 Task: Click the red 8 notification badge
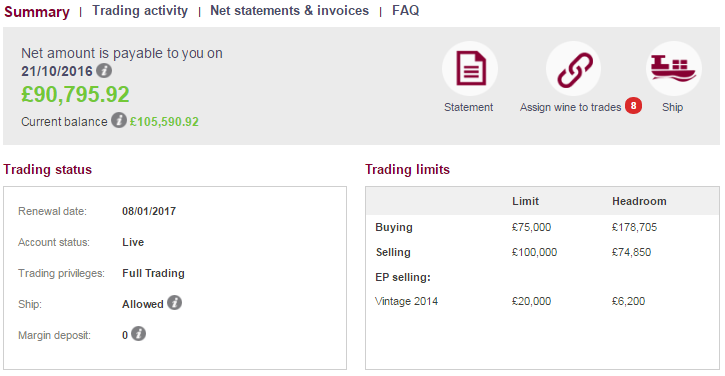click(x=633, y=106)
